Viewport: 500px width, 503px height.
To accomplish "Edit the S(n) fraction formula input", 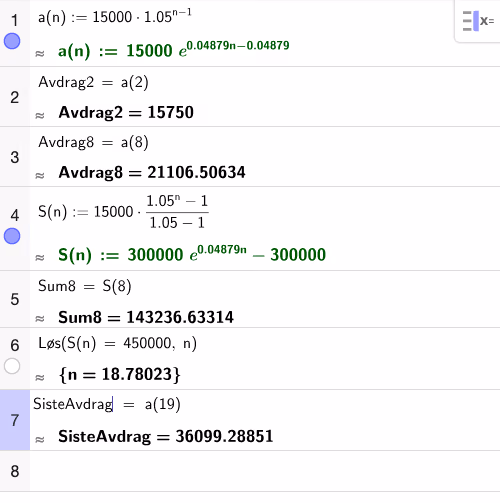I will click(123, 212).
